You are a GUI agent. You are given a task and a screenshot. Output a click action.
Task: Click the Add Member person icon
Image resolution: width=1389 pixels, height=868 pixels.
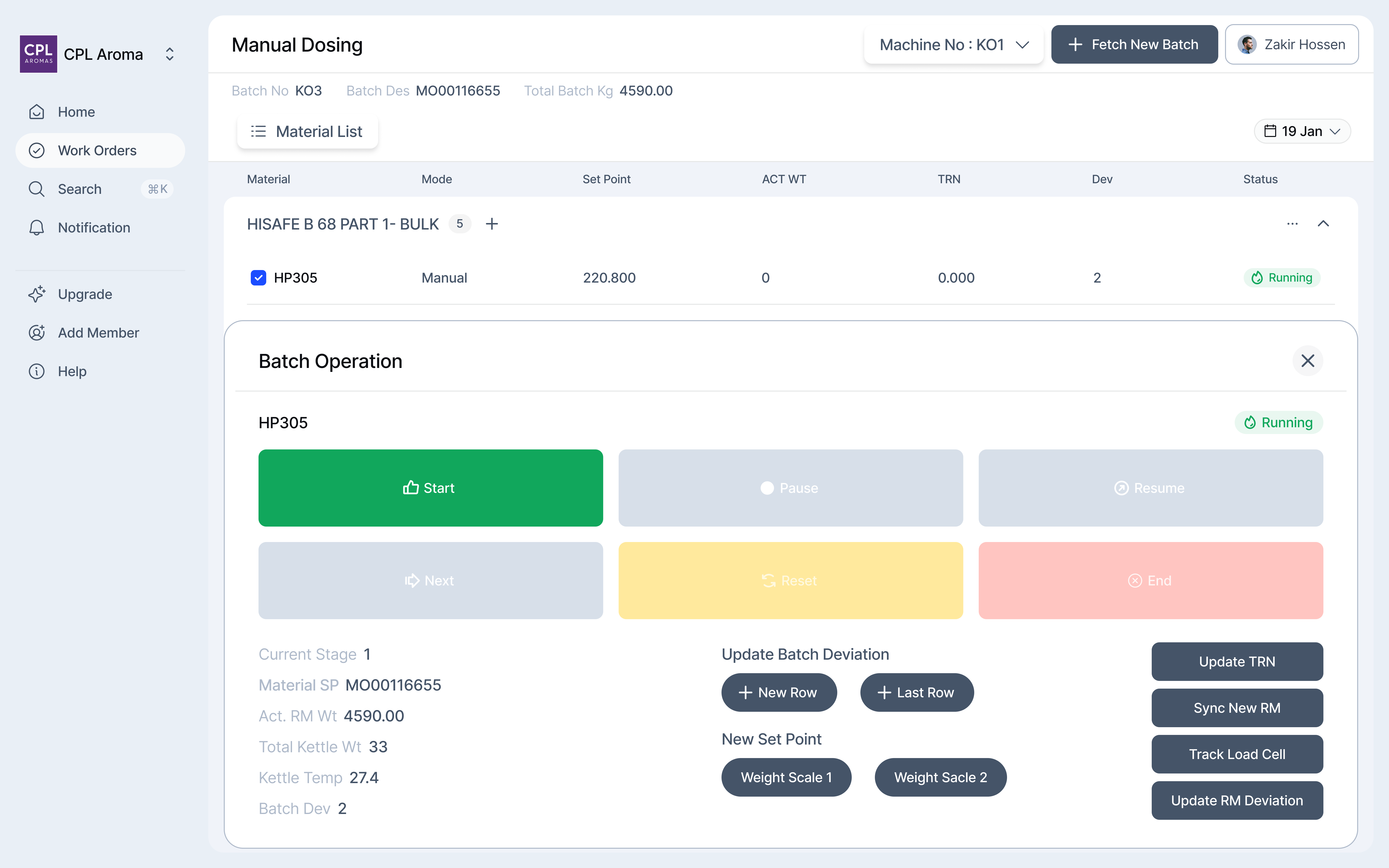click(37, 332)
